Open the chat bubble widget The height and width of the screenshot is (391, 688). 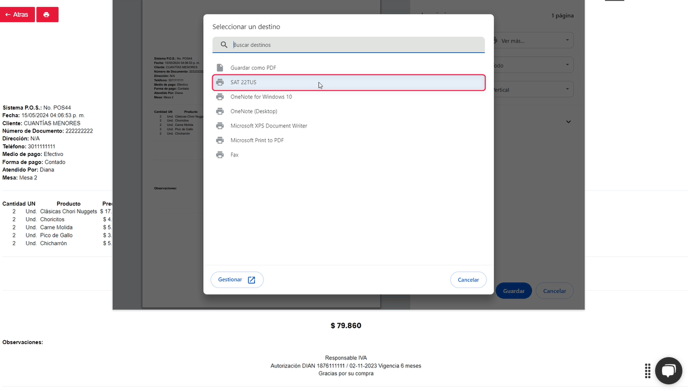tap(668, 371)
